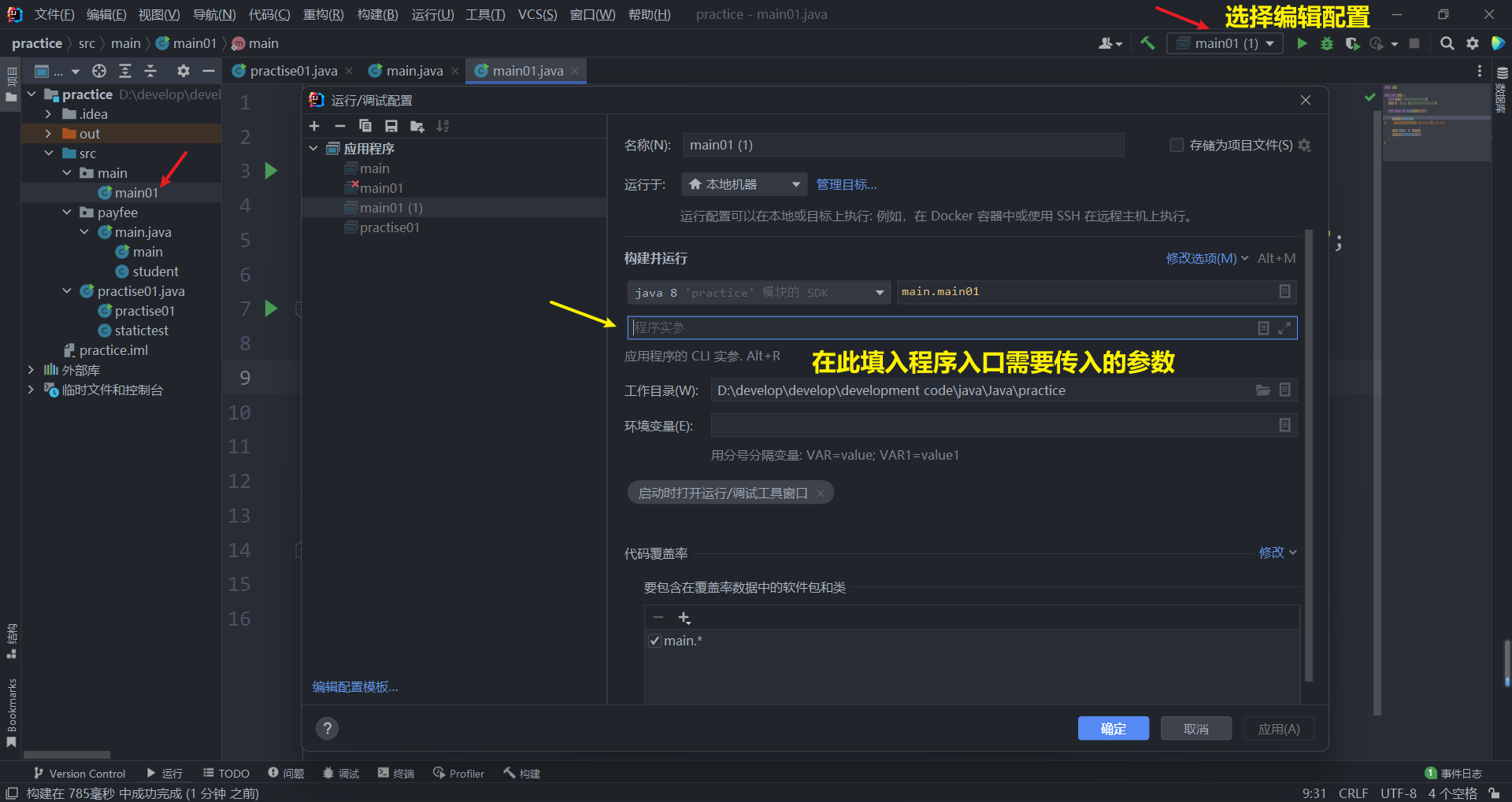Screen dimensions: 1512x802
Task: Check the 存储为项目文件 checkbox
Action: click(x=1177, y=145)
